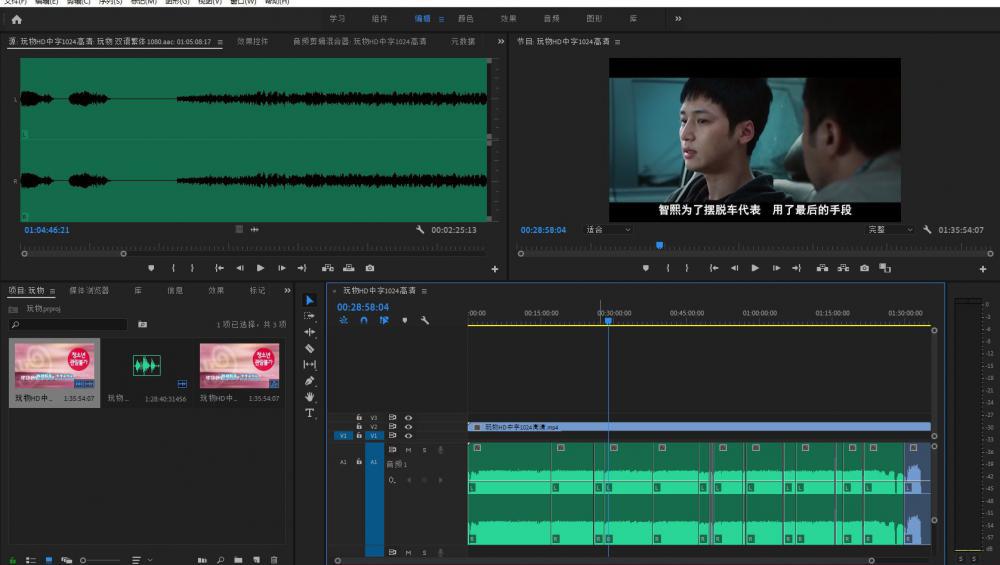Open Program monitor panel menu
The image size is (1000, 565).
coord(617,42)
